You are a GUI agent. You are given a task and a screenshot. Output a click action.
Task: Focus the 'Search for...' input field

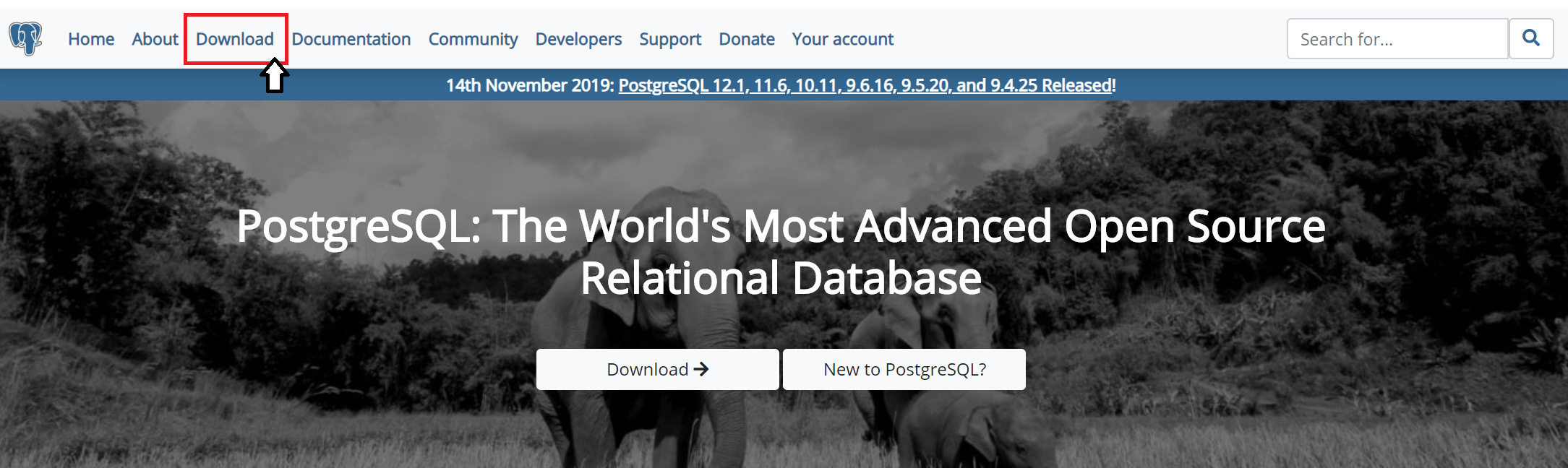(x=1397, y=38)
